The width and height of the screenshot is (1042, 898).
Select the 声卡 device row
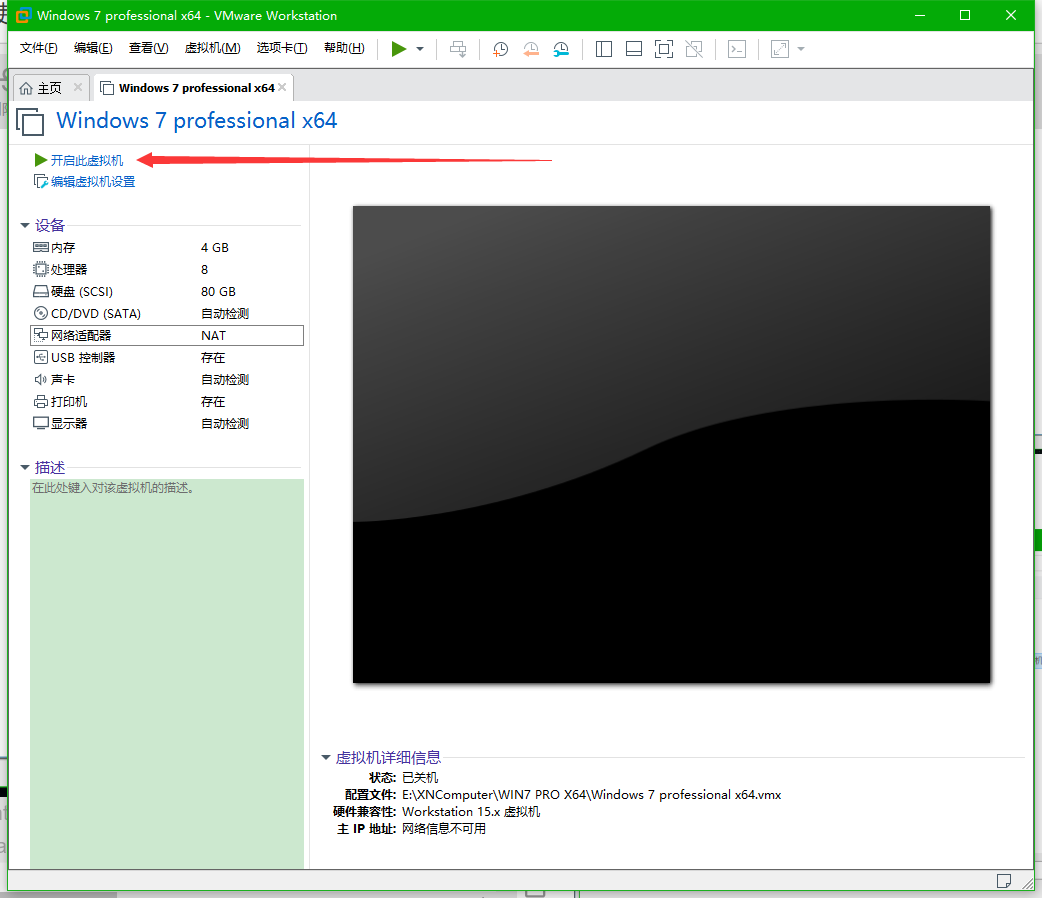point(167,380)
